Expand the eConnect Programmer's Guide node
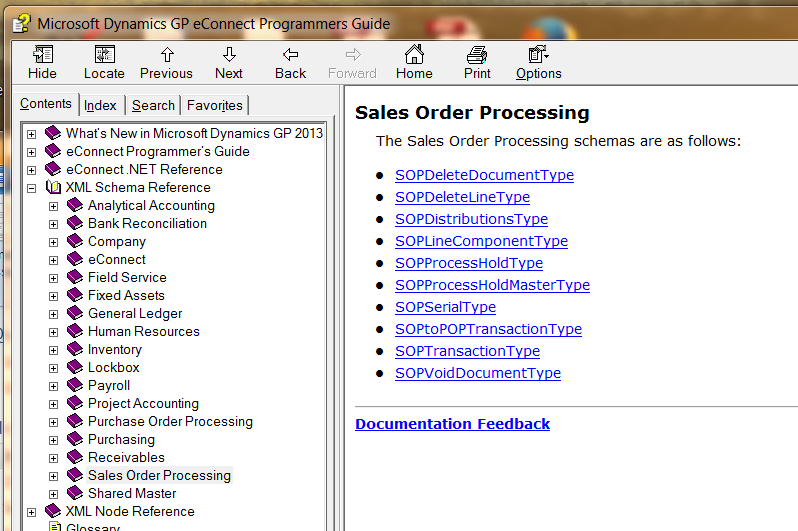 point(32,152)
